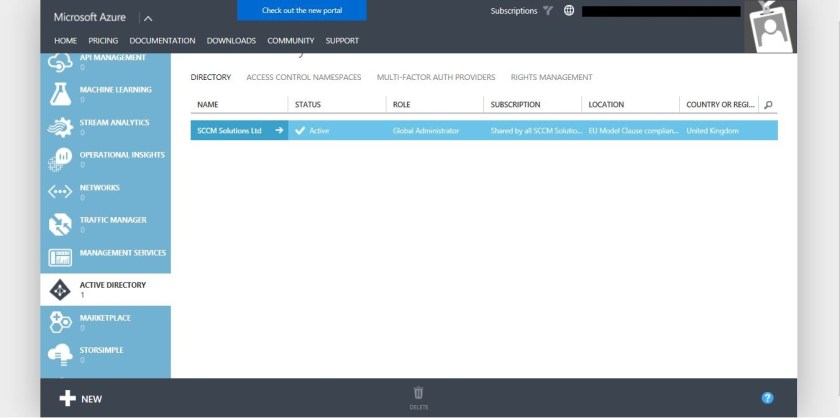
Task: Select the Traffic Manager icon
Action: (60, 225)
